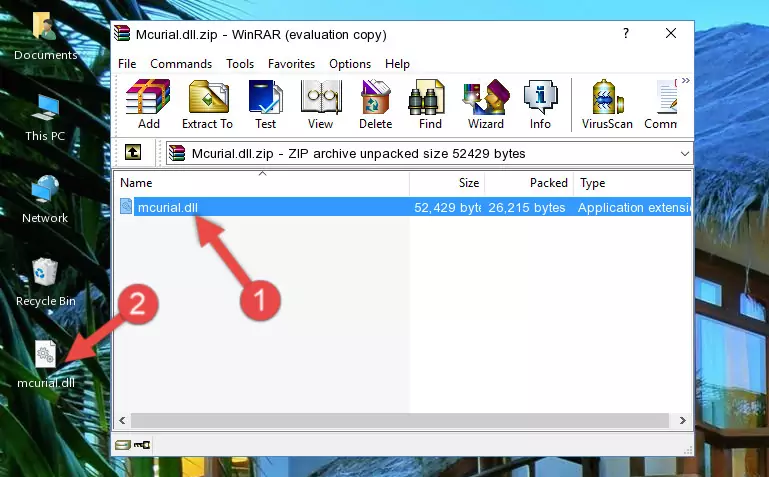Screen dimensions: 769x477
Task: Sort list by Size column
Action: 447,183
